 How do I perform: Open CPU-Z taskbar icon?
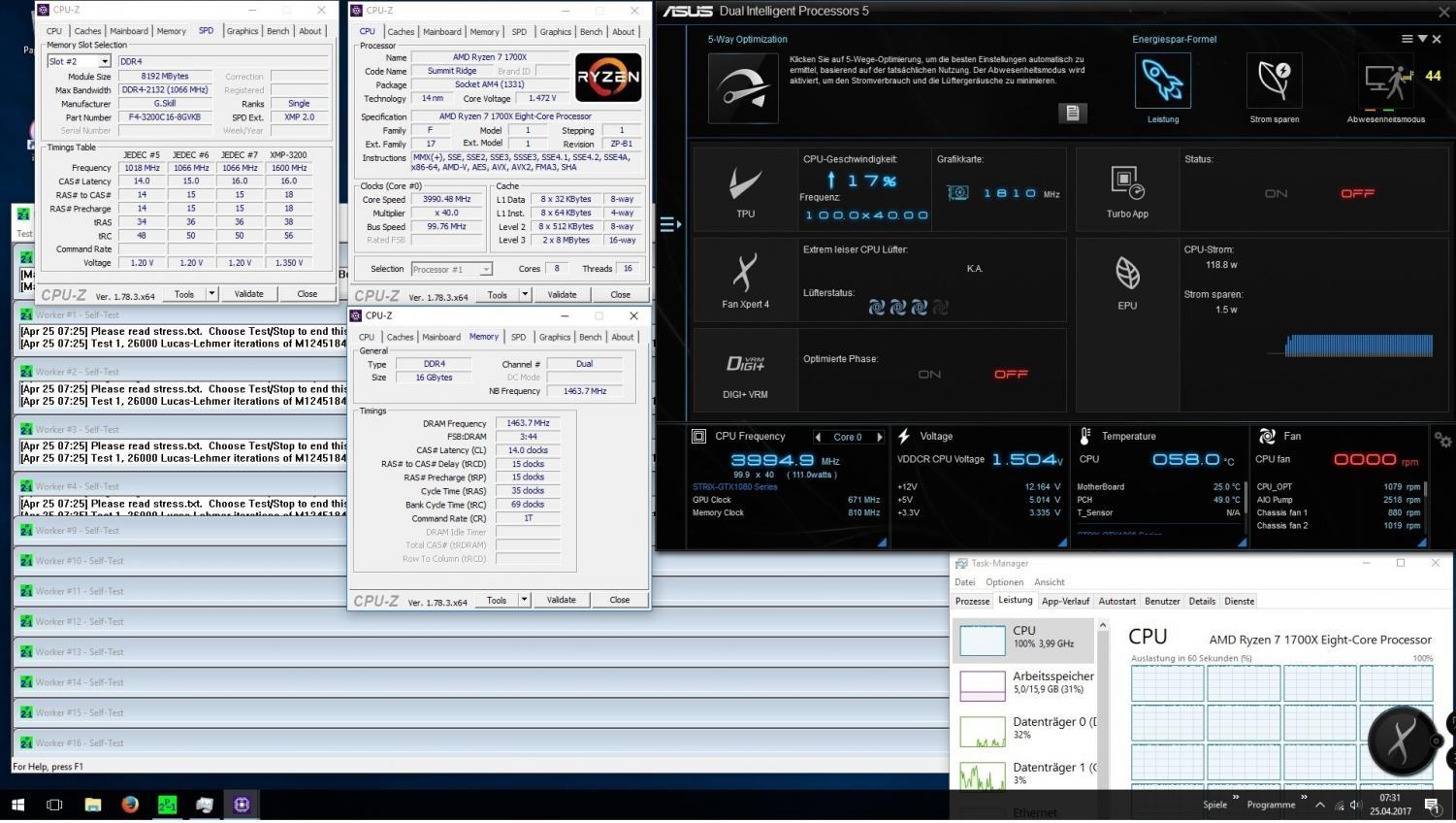[x=242, y=805]
